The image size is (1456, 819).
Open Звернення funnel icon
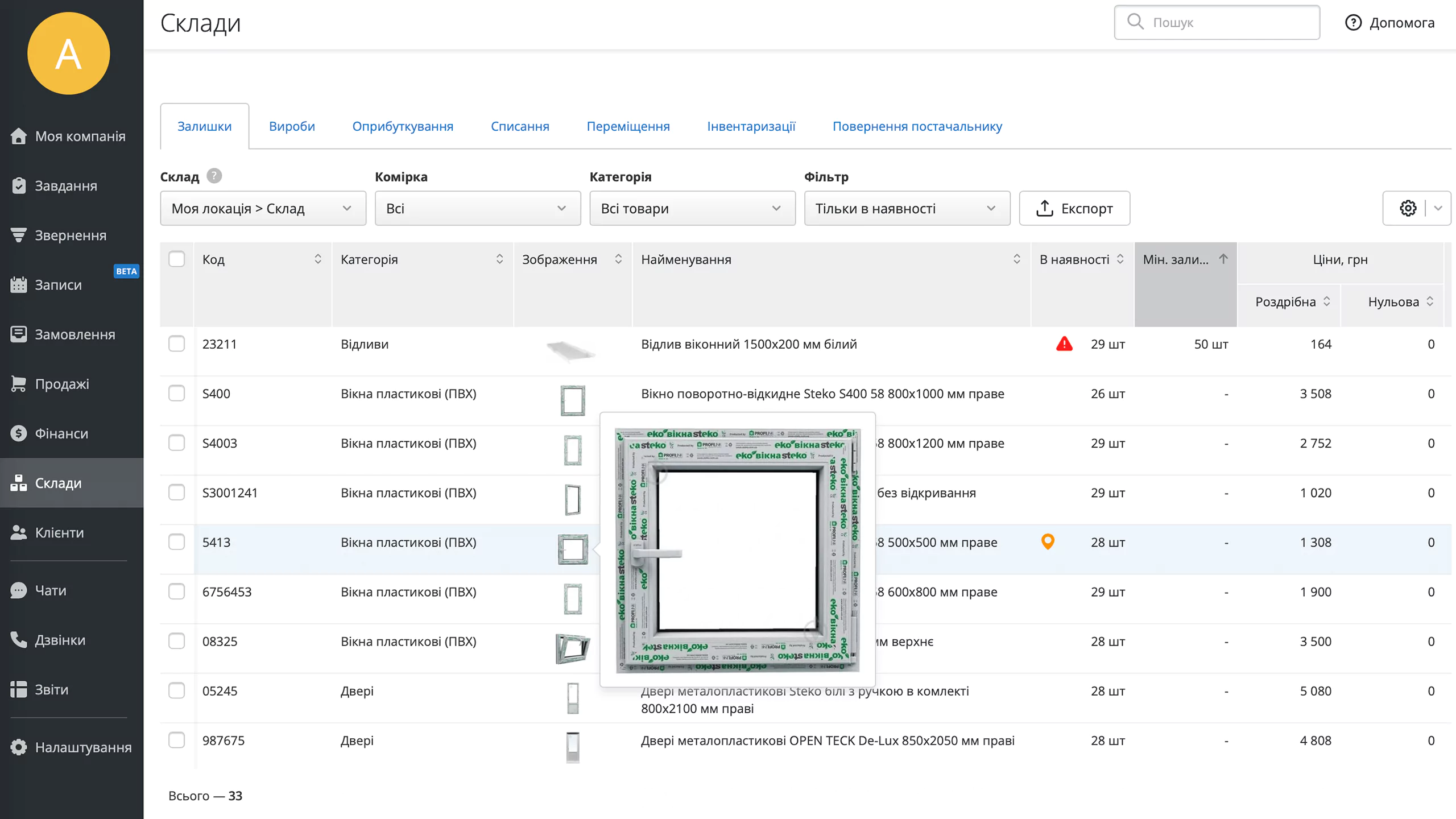point(19,235)
